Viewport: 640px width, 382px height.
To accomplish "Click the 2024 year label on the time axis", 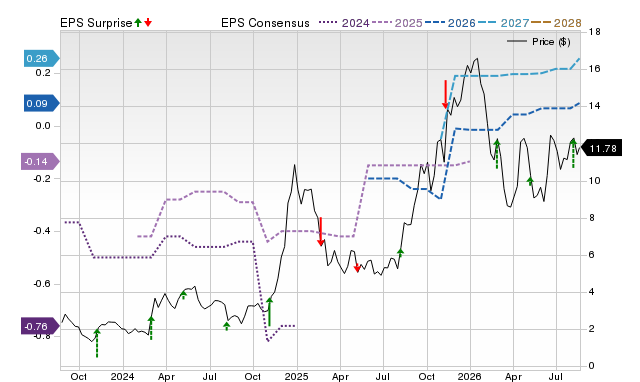I will point(122,376).
